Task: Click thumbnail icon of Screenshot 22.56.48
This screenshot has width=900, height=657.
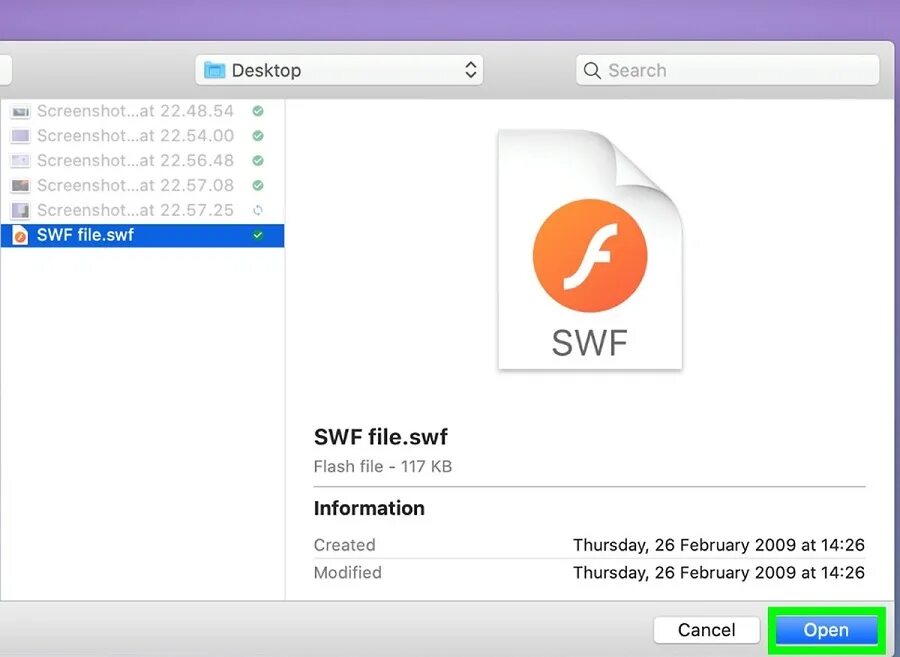Action: (20, 161)
